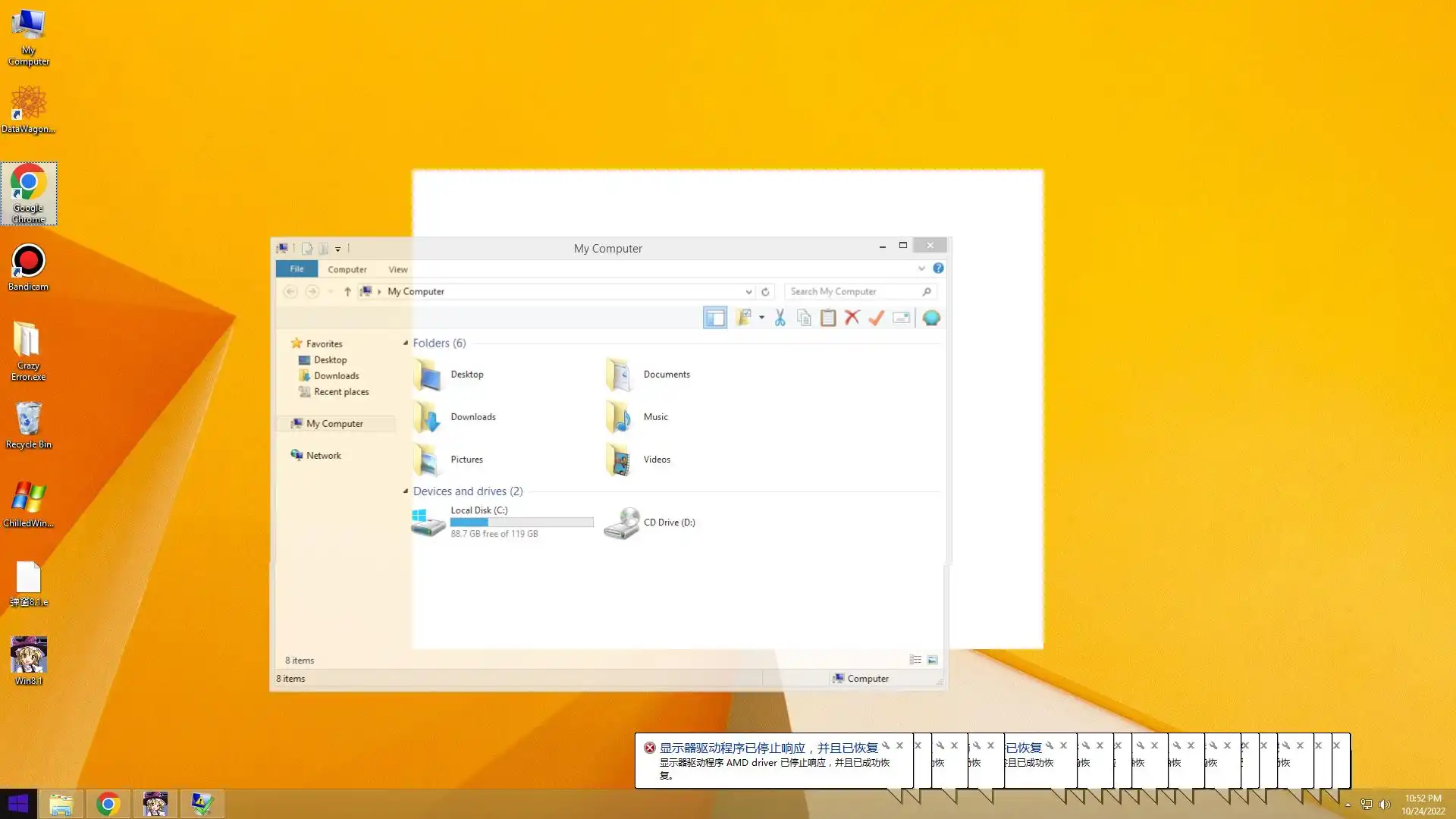Refresh the My Computer address bar
Viewport: 1456px width, 819px height.
coord(765,291)
